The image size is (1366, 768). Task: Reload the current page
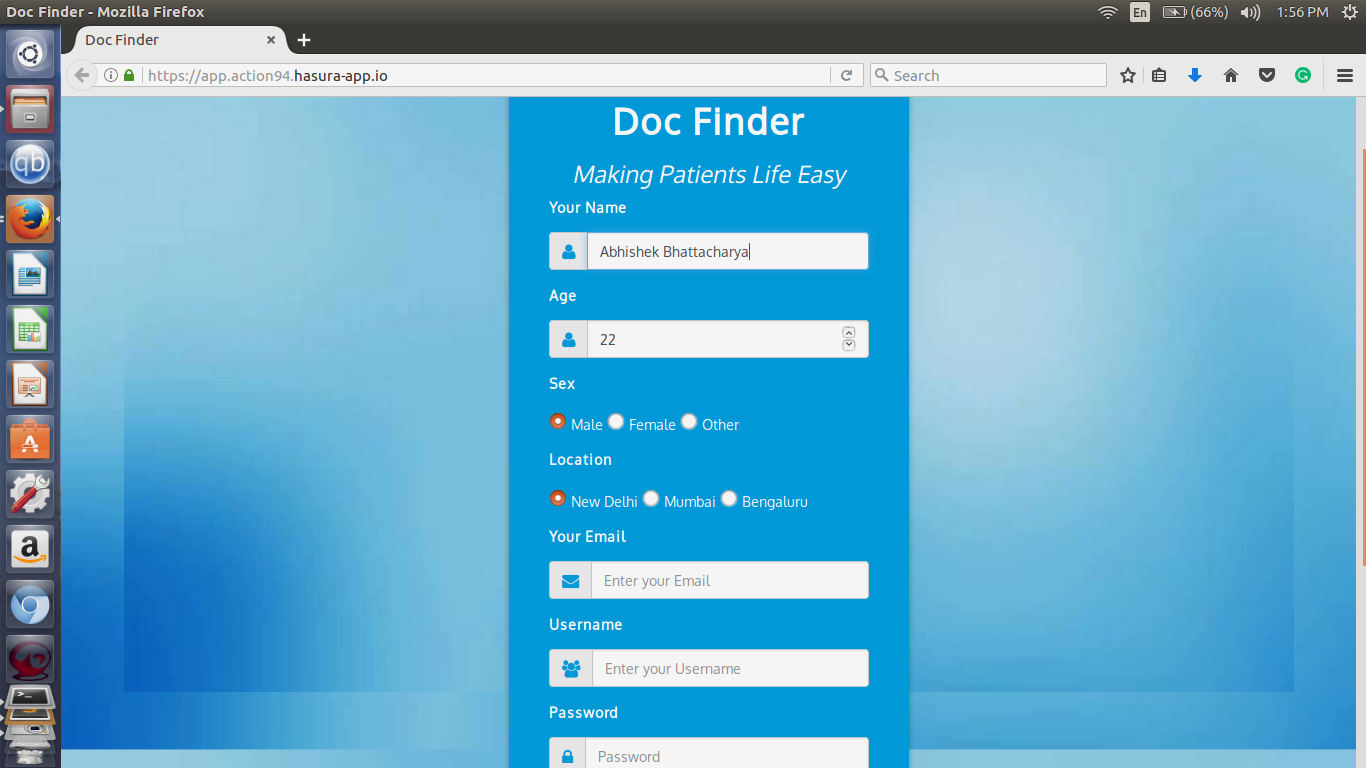pyautogui.click(x=846, y=75)
